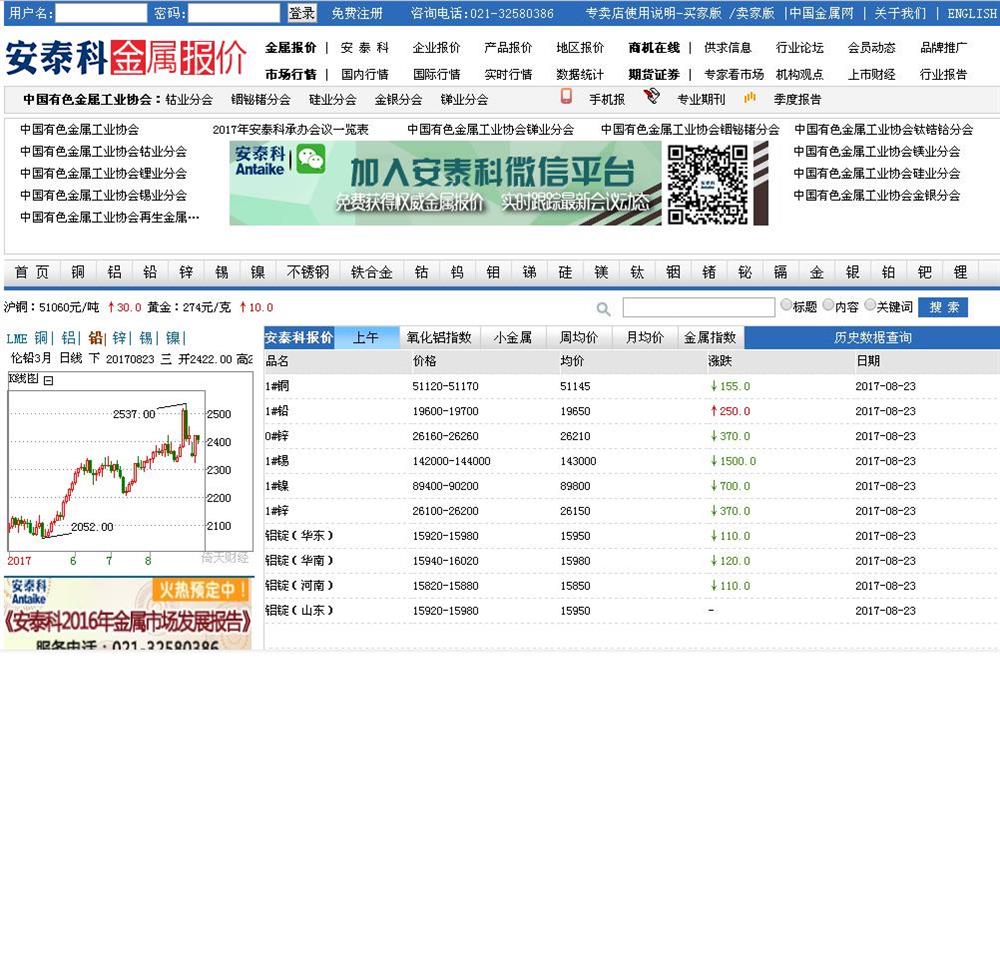Open the 铁合金 navigation item
The height and width of the screenshot is (967, 1000).
tap(372, 272)
